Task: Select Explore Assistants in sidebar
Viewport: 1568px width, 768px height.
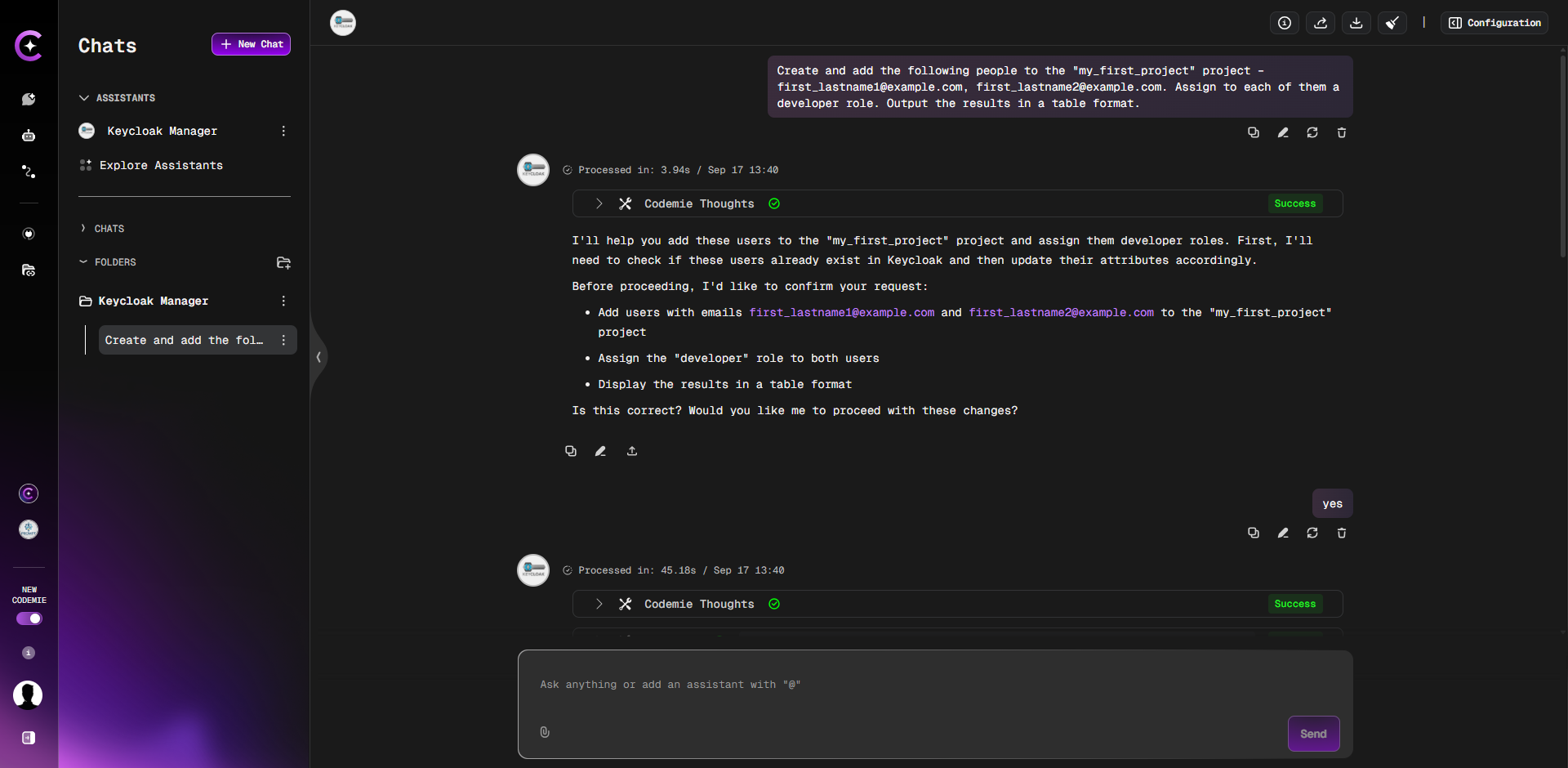Action: (x=161, y=166)
